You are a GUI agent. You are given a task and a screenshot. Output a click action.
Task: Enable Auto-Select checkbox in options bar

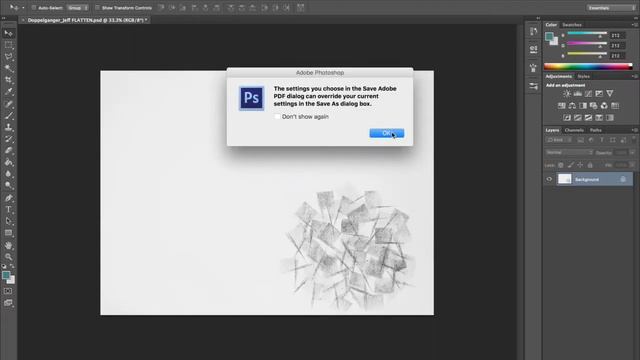pyautogui.click(x=34, y=8)
